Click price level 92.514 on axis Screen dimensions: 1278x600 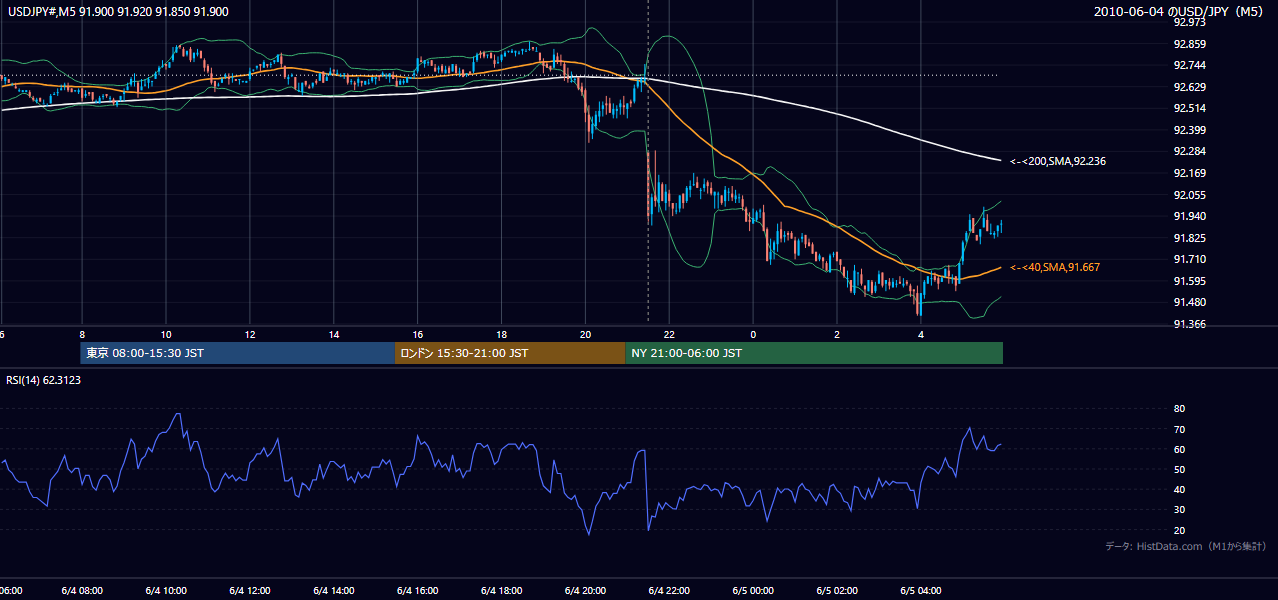pyautogui.click(x=1190, y=108)
